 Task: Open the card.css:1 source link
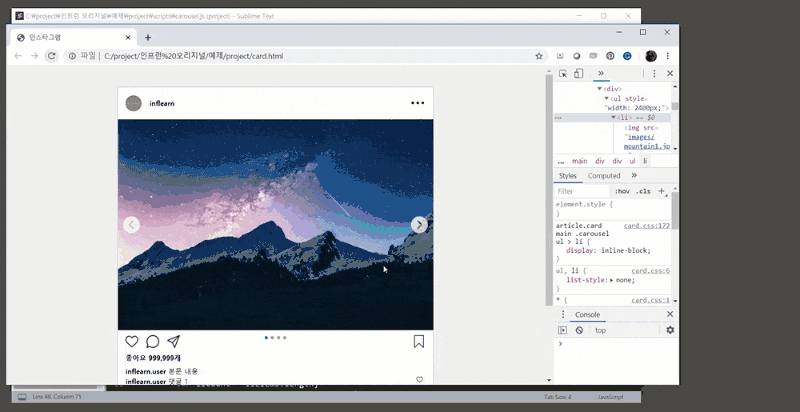click(651, 300)
